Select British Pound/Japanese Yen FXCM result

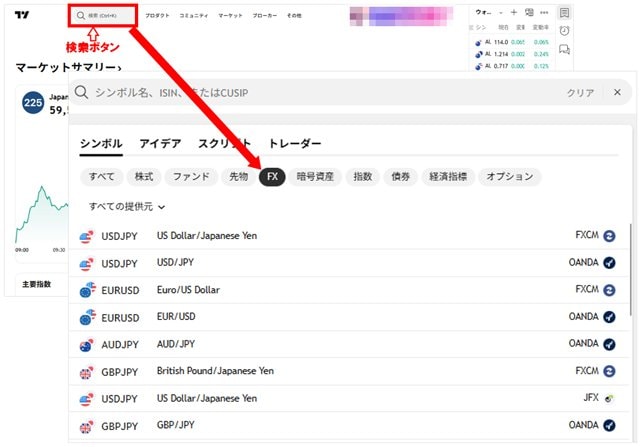tap(349, 371)
